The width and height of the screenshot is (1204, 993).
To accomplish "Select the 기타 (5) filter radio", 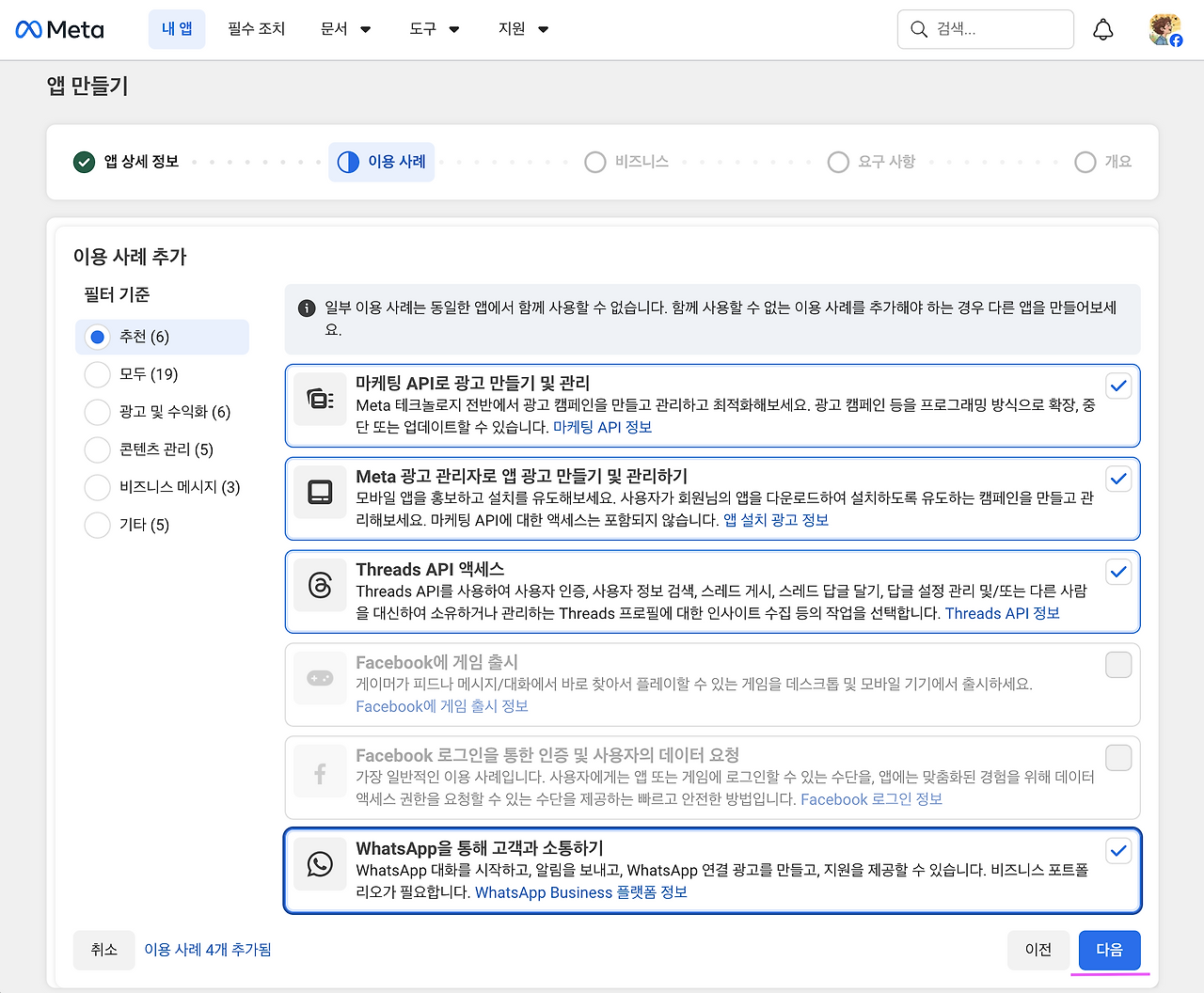I will 97,525.
